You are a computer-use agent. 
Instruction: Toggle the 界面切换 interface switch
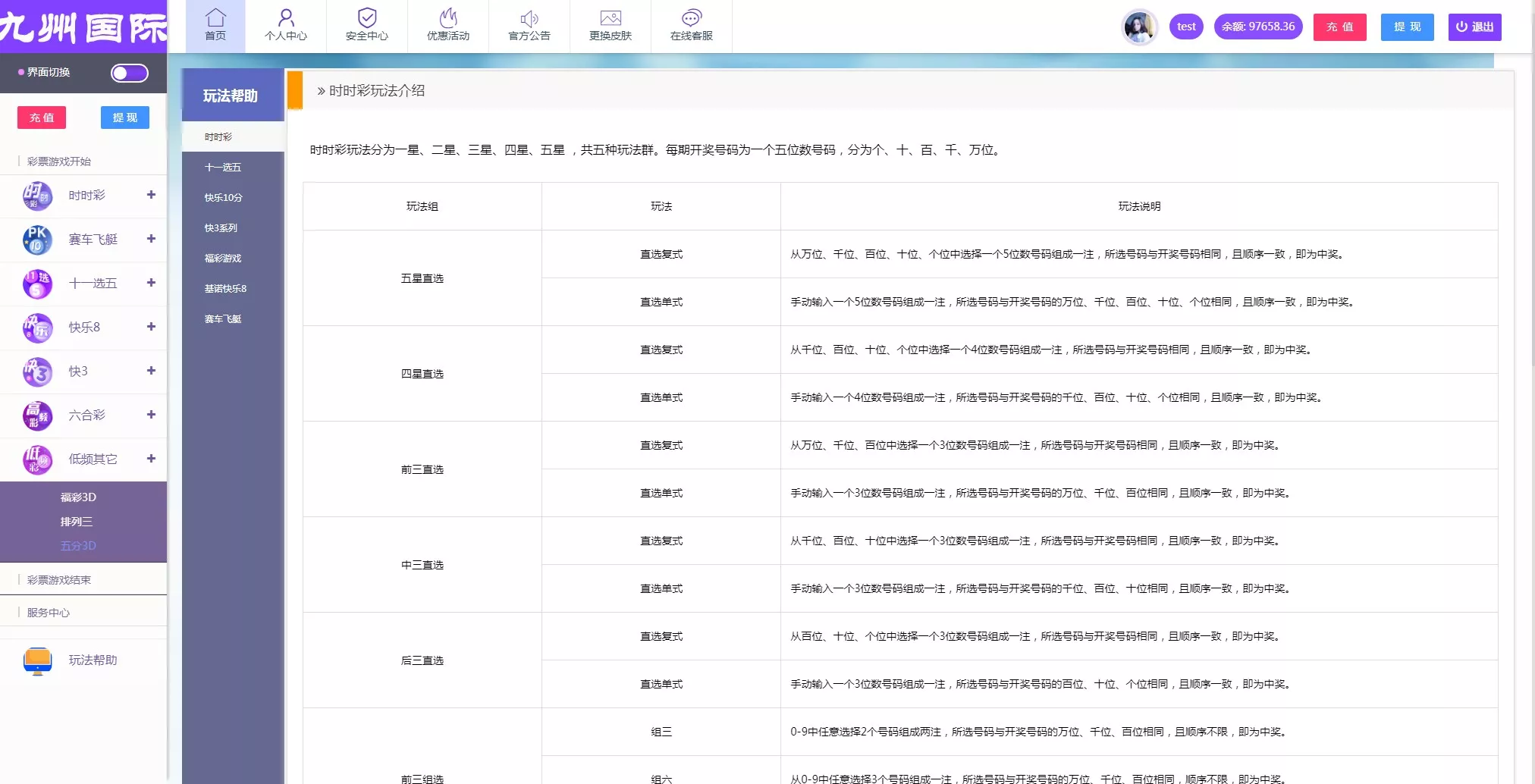coord(129,73)
